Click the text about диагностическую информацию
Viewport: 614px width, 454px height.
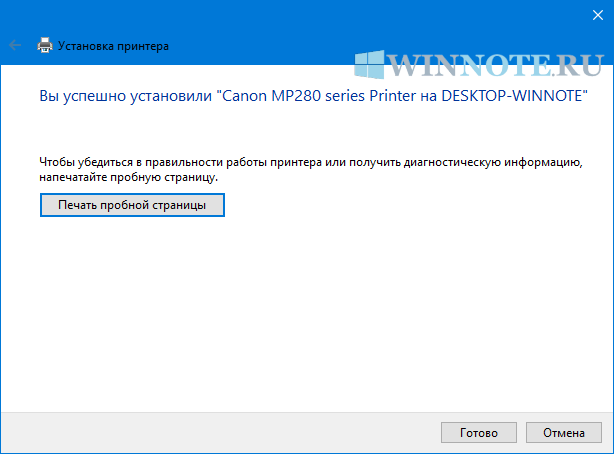coord(311,170)
